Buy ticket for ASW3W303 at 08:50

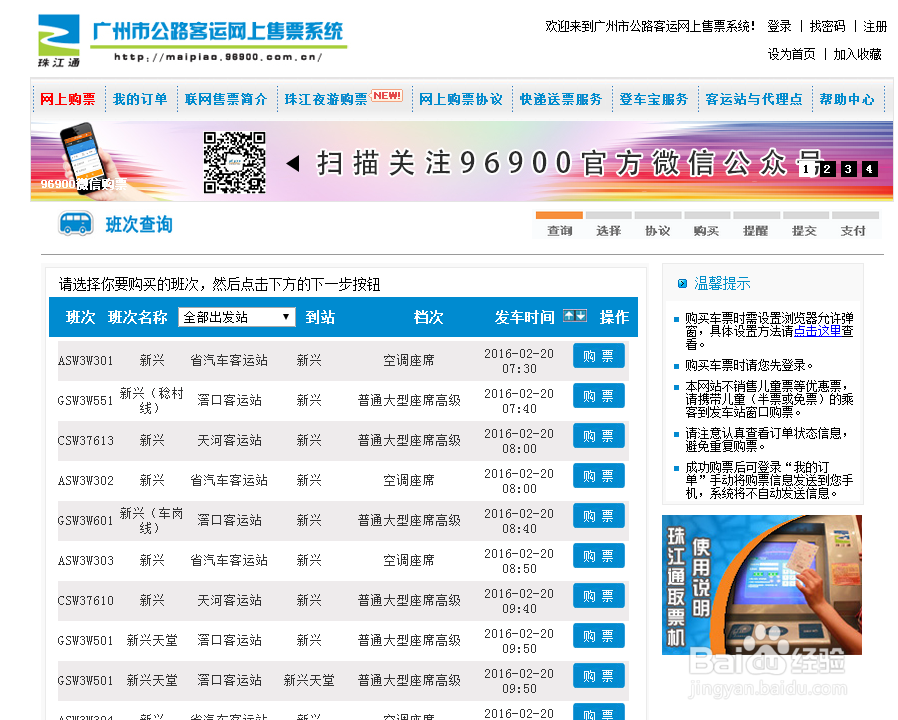click(598, 556)
